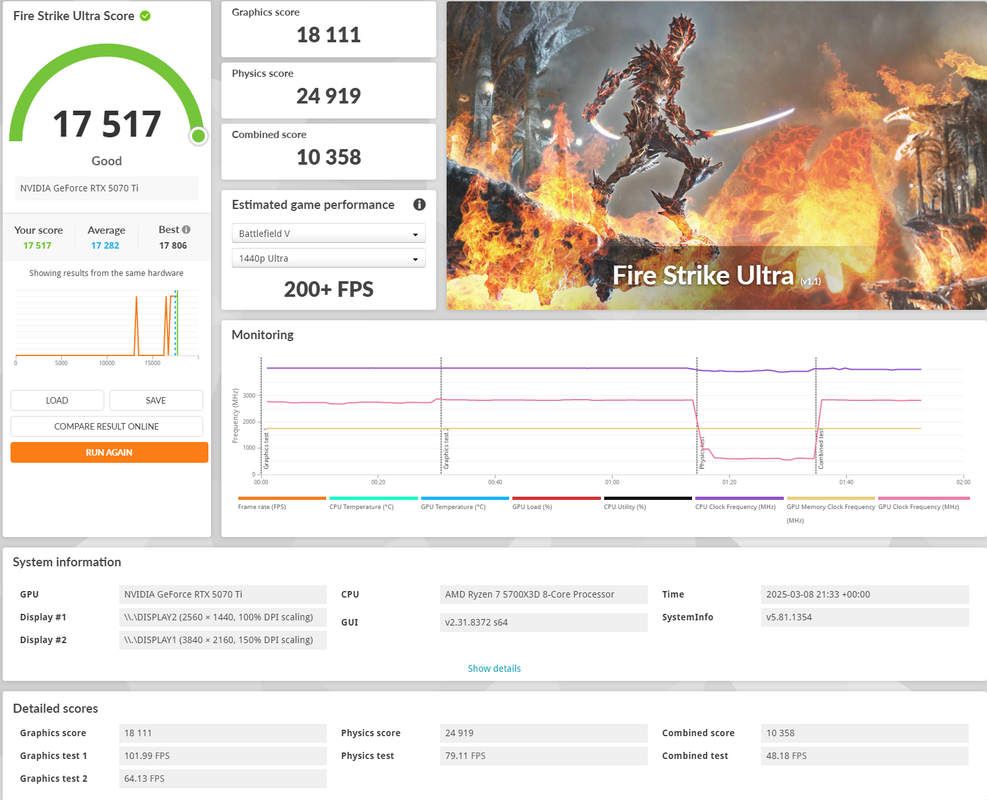Screen dimensions: 987x800
Task: Click the Time value 2025-03-08 21:33
Action: click(865, 594)
